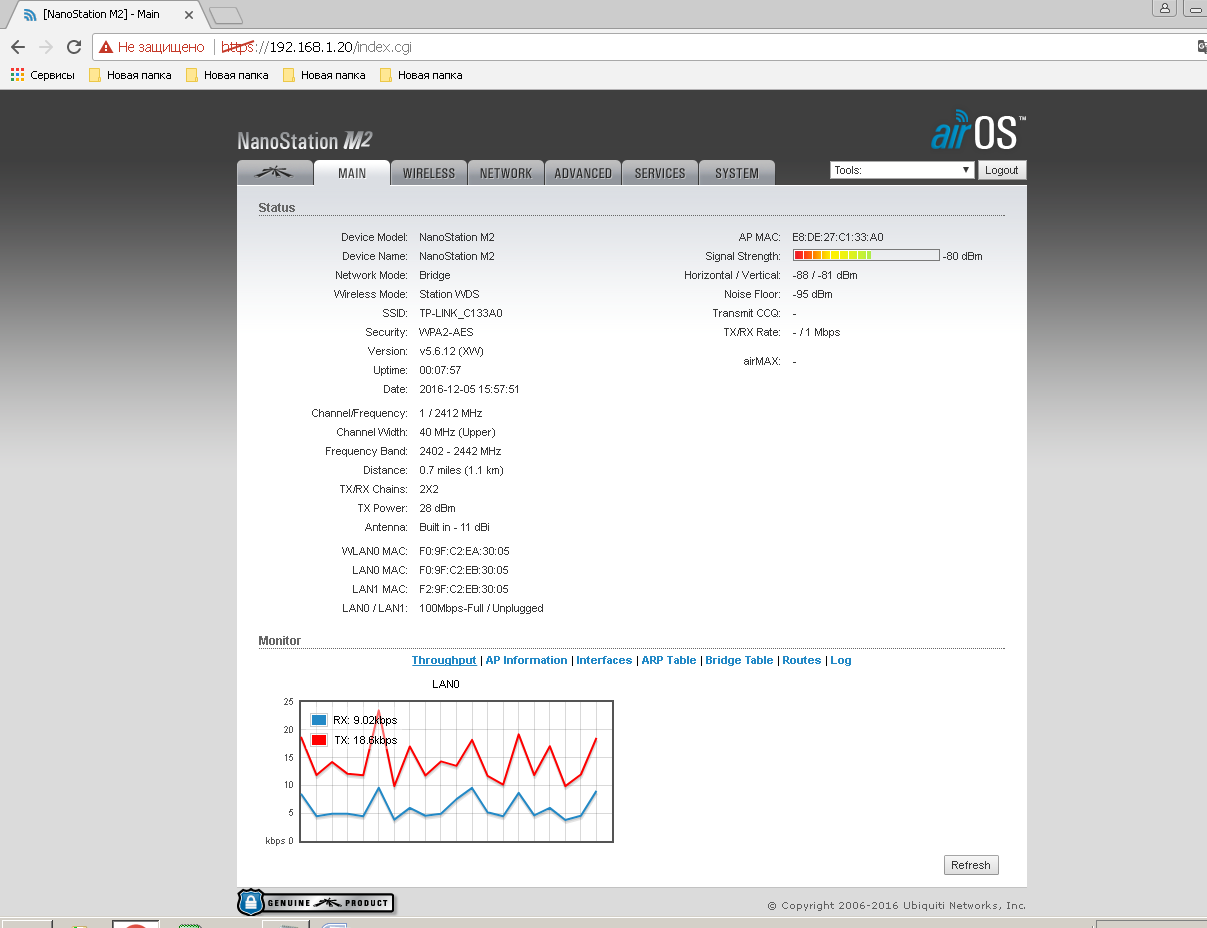
Task: Select the WLAN0 MAC address F0:9F:C2:EA:30:05
Action: pos(464,551)
